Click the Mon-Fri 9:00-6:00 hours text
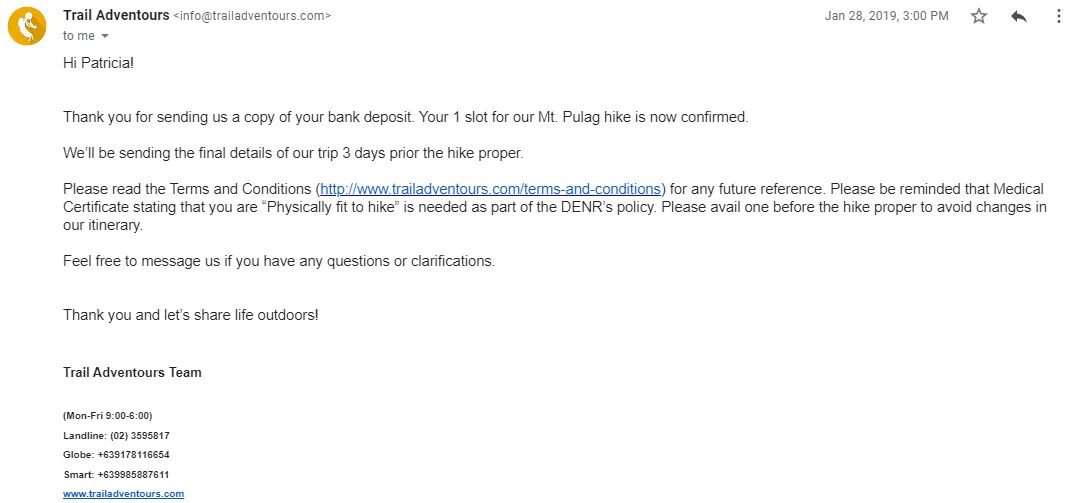Image resolution: width=1068 pixels, height=503 pixels. point(108,416)
